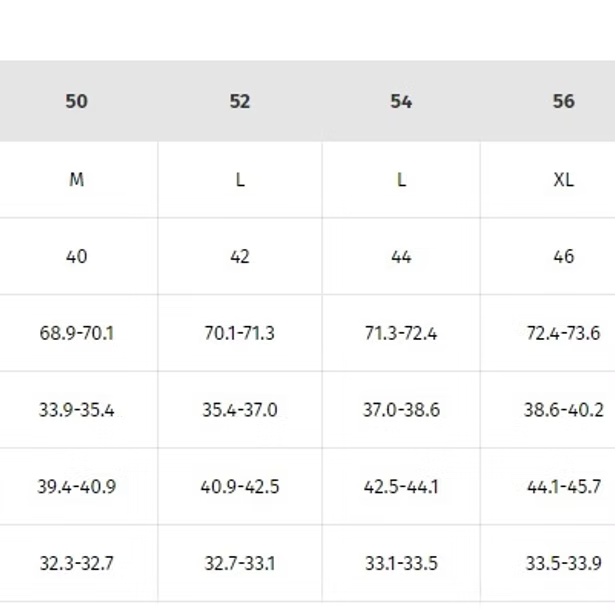
Task: Click the 35.4-37.0 range cell
Action: pos(239,410)
